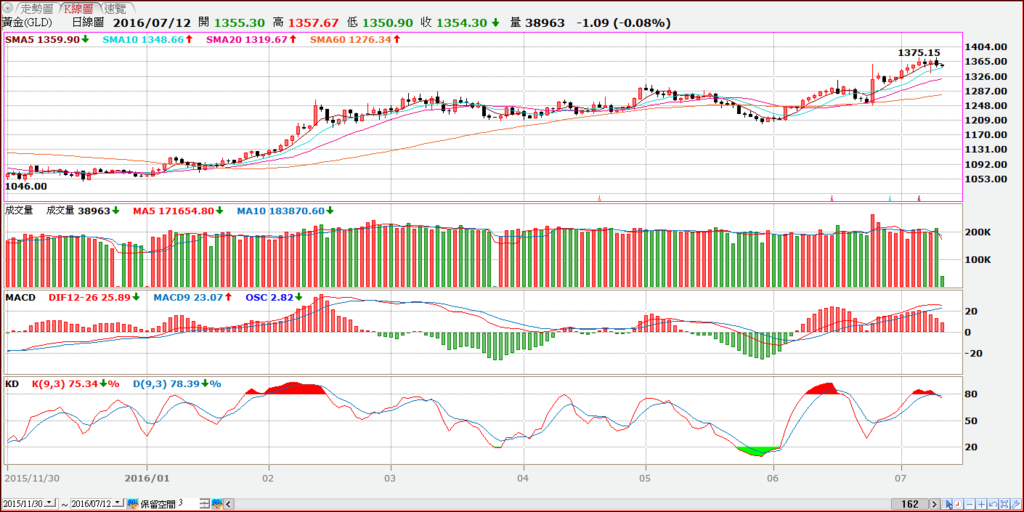Click the hand icon next to scroll-left arrow
Image resolution: width=1024 pixels, height=512 pixels.
[x=217, y=504]
